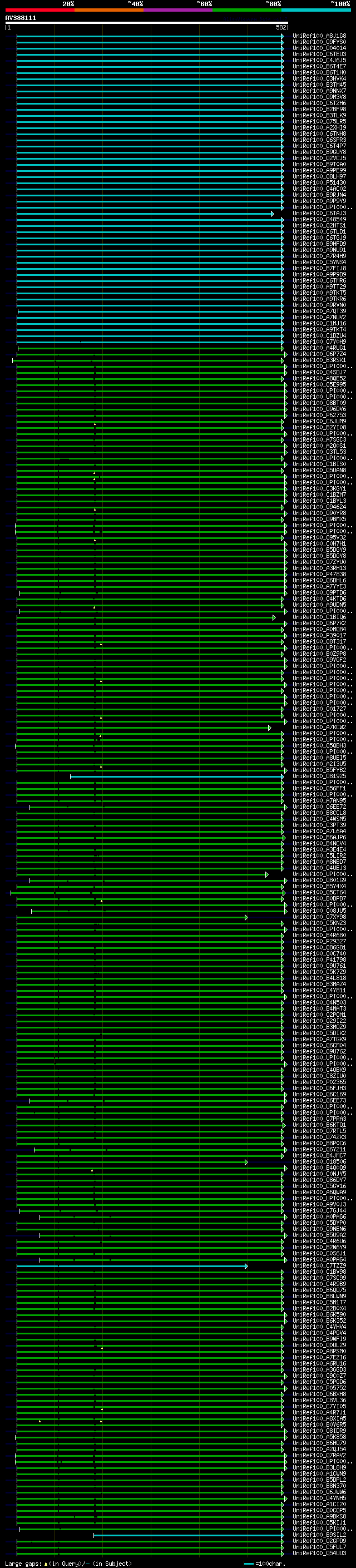
Task: Select hit label UniRef100_C5LIR2
Action: click(319, 856)
